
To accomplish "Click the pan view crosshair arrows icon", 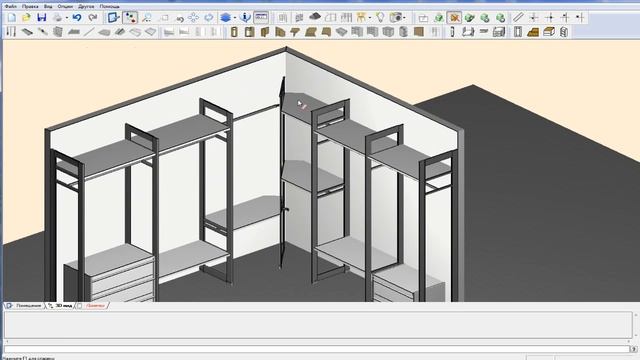I will tap(193, 18).
